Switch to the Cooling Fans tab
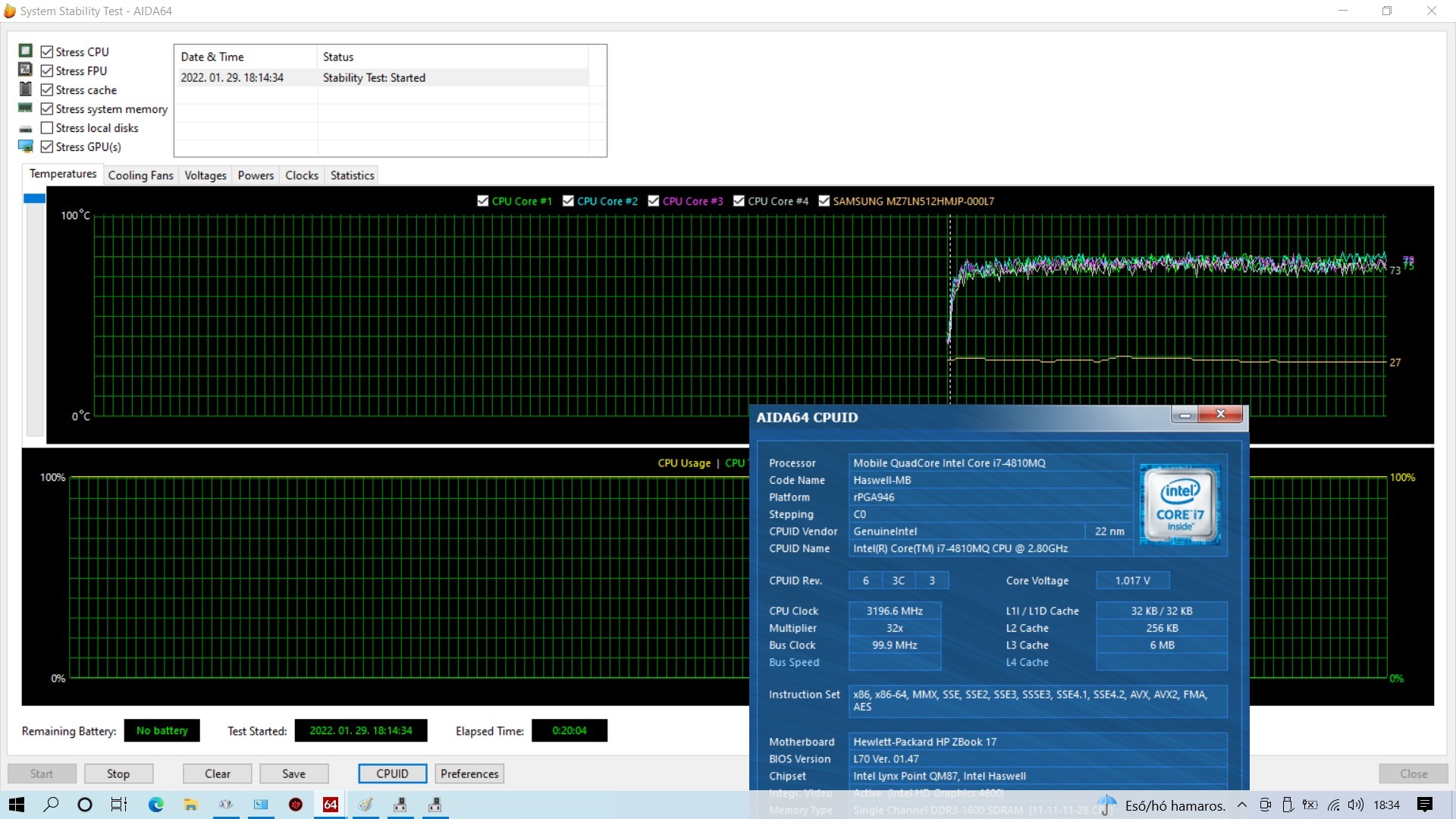1456x819 pixels. (140, 175)
